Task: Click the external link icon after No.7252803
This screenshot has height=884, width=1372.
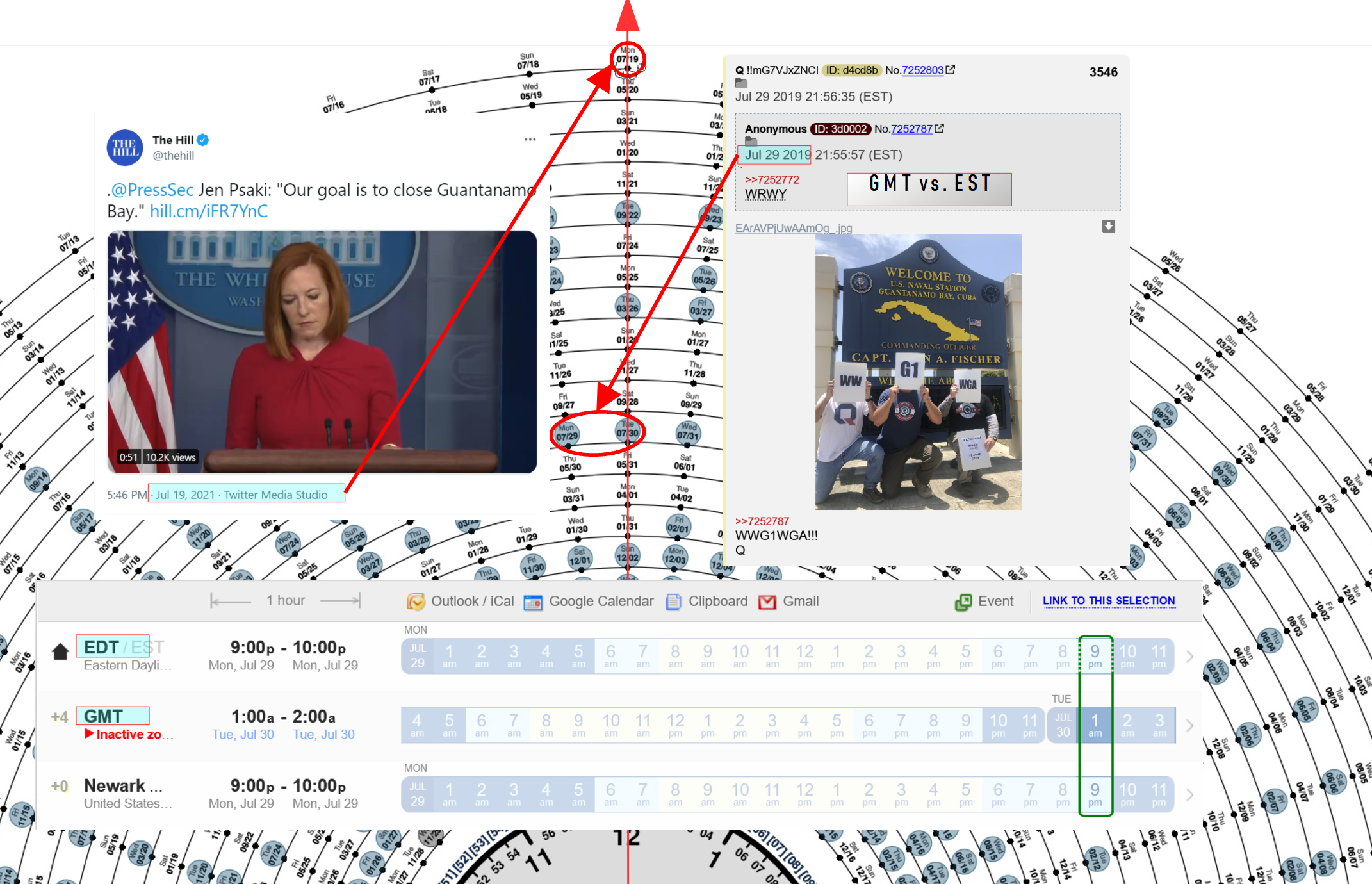Action: click(x=951, y=70)
